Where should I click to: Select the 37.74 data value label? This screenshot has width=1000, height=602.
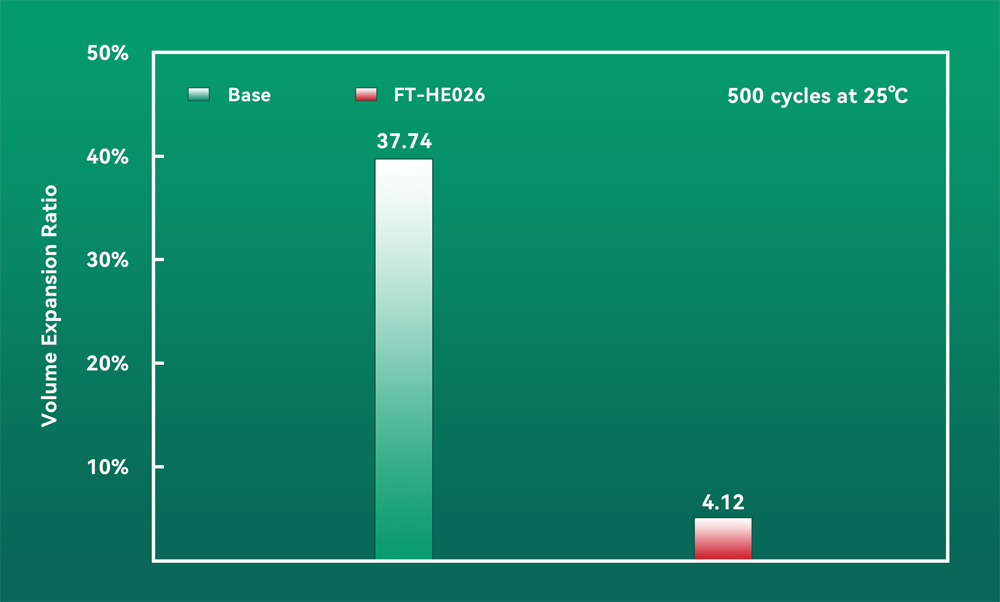pos(404,141)
